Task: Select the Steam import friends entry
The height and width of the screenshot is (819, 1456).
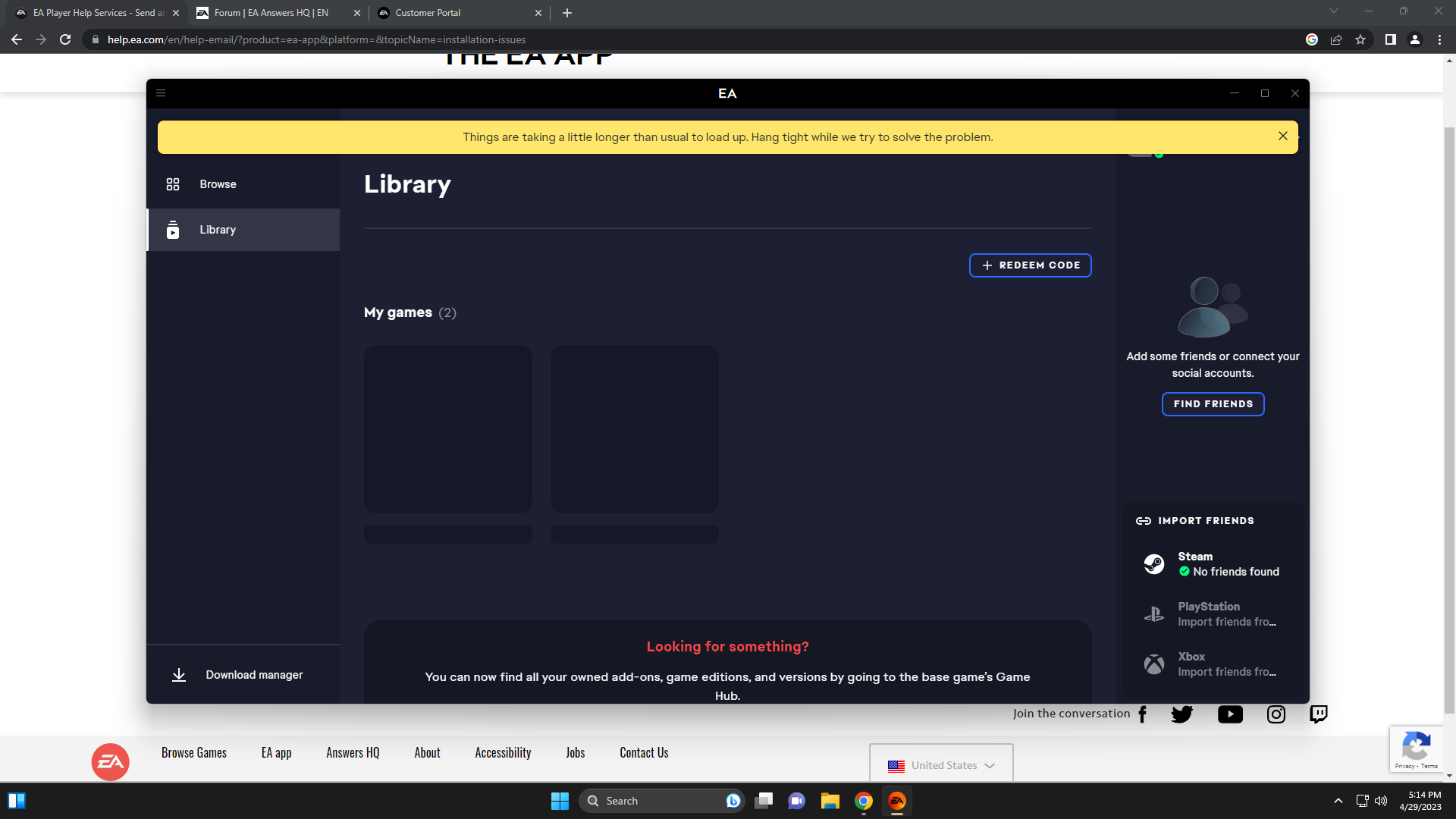Action: [1212, 564]
